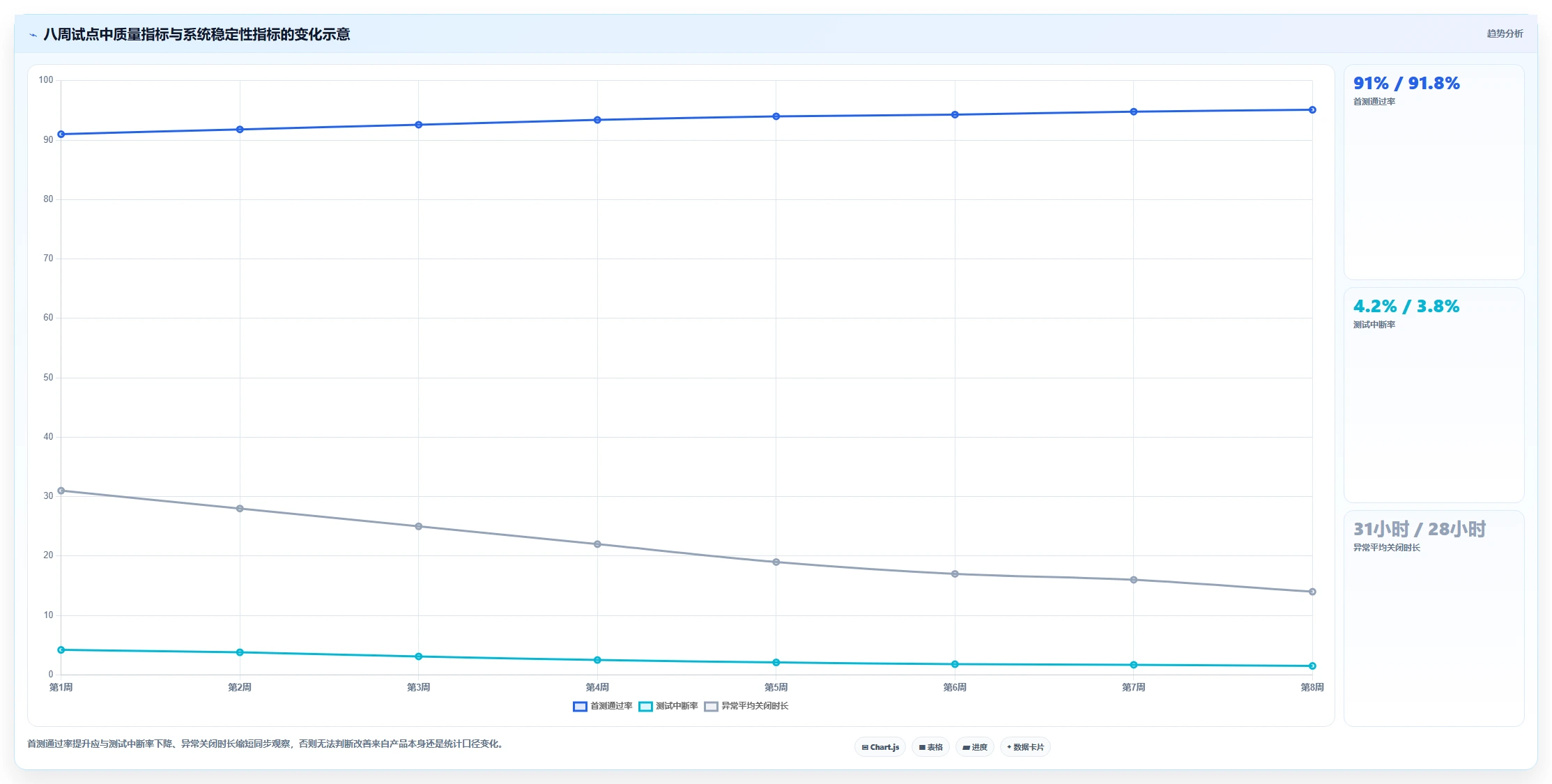Click the 第8周 x-axis label
The height and width of the screenshot is (784, 1552).
[1312, 687]
